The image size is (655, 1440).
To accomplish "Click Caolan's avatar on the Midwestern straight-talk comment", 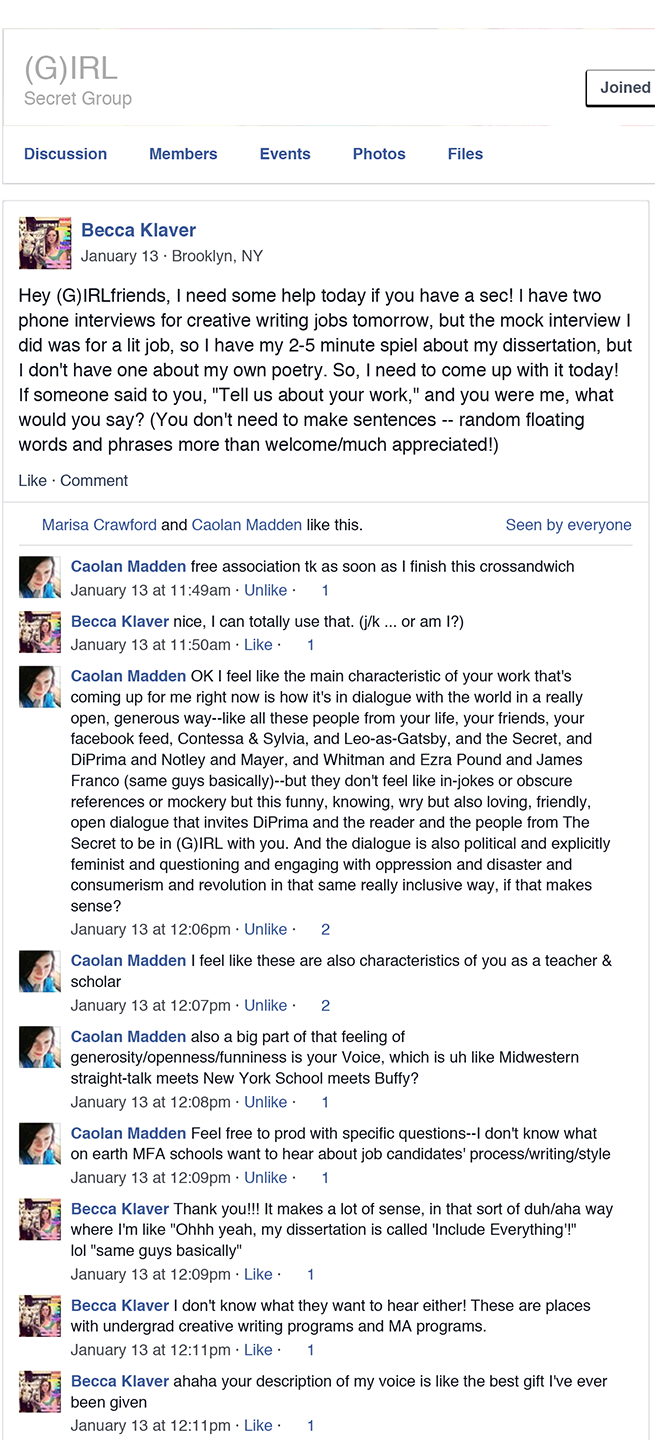I will click(x=40, y=1047).
